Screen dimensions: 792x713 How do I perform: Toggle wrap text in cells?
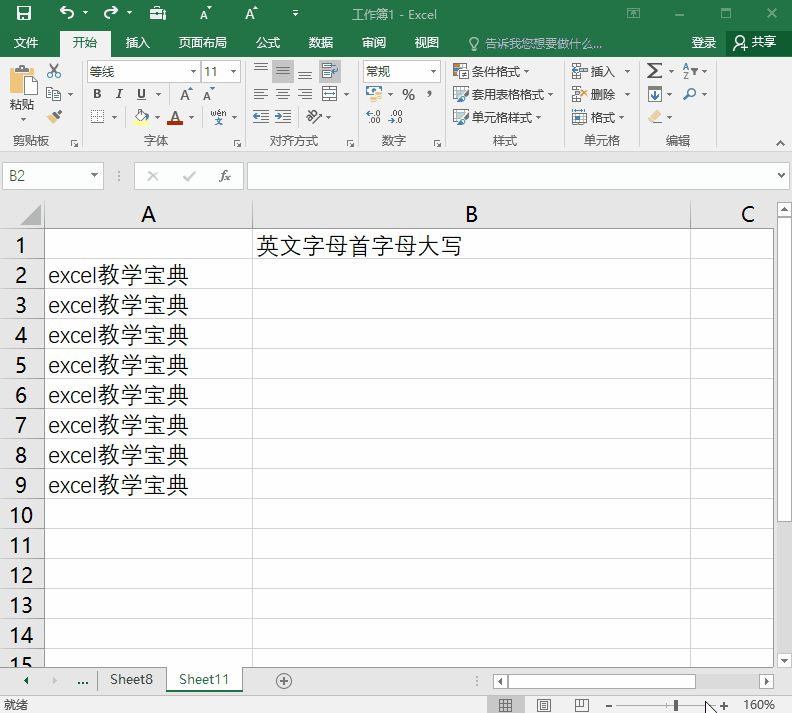point(330,71)
